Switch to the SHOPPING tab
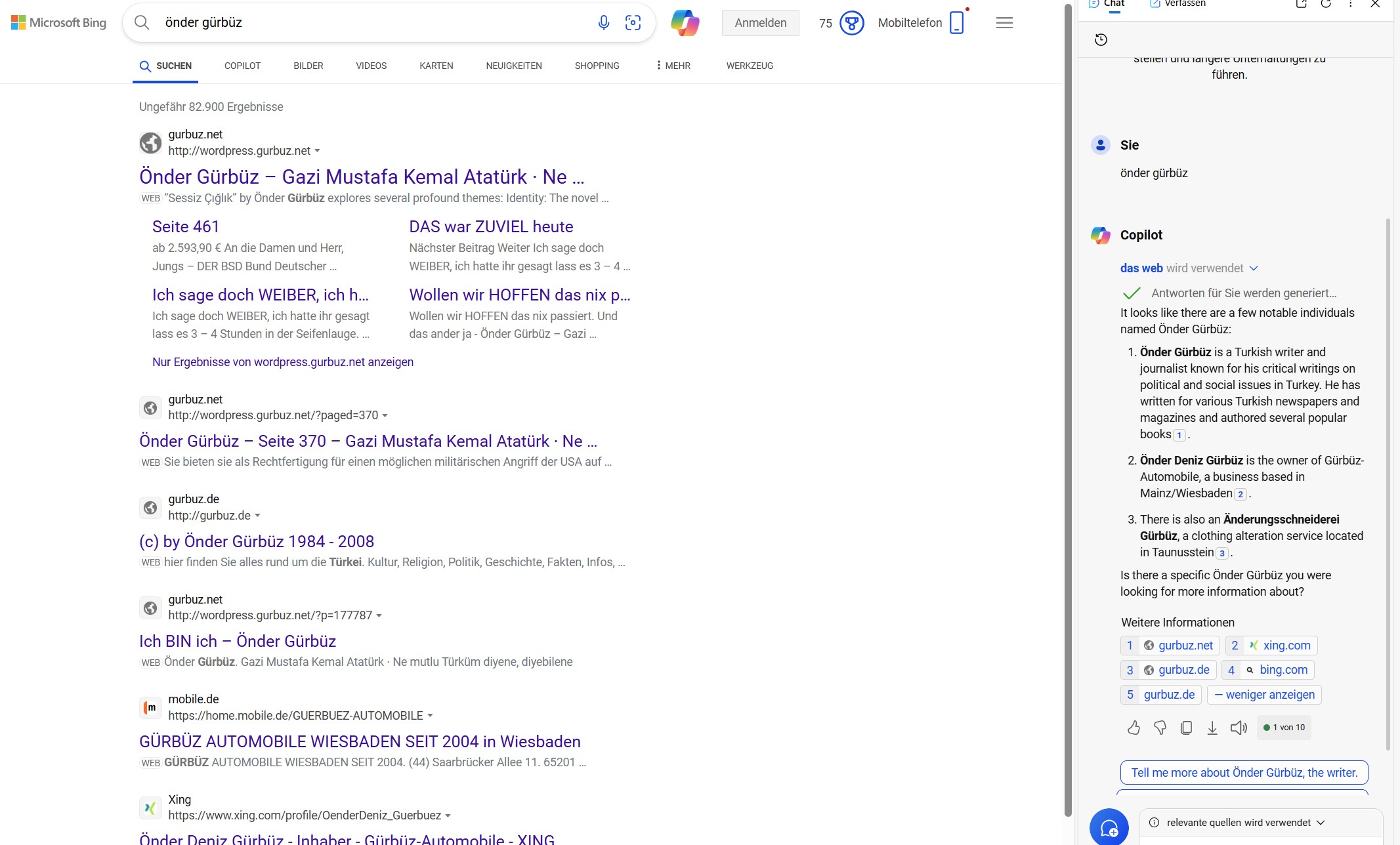The height and width of the screenshot is (845, 1400). [597, 66]
